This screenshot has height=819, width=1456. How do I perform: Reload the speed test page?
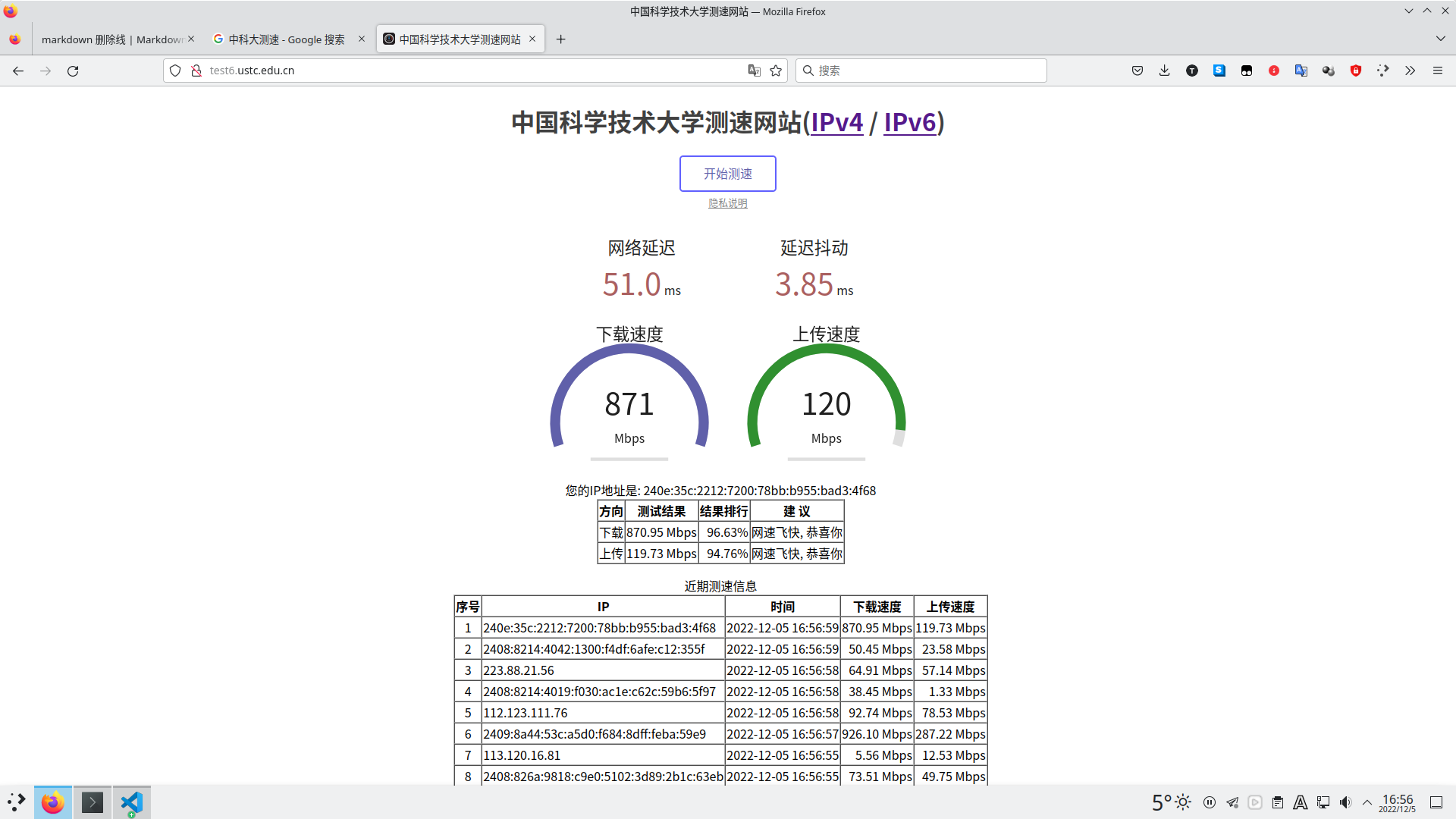point(73,71)
